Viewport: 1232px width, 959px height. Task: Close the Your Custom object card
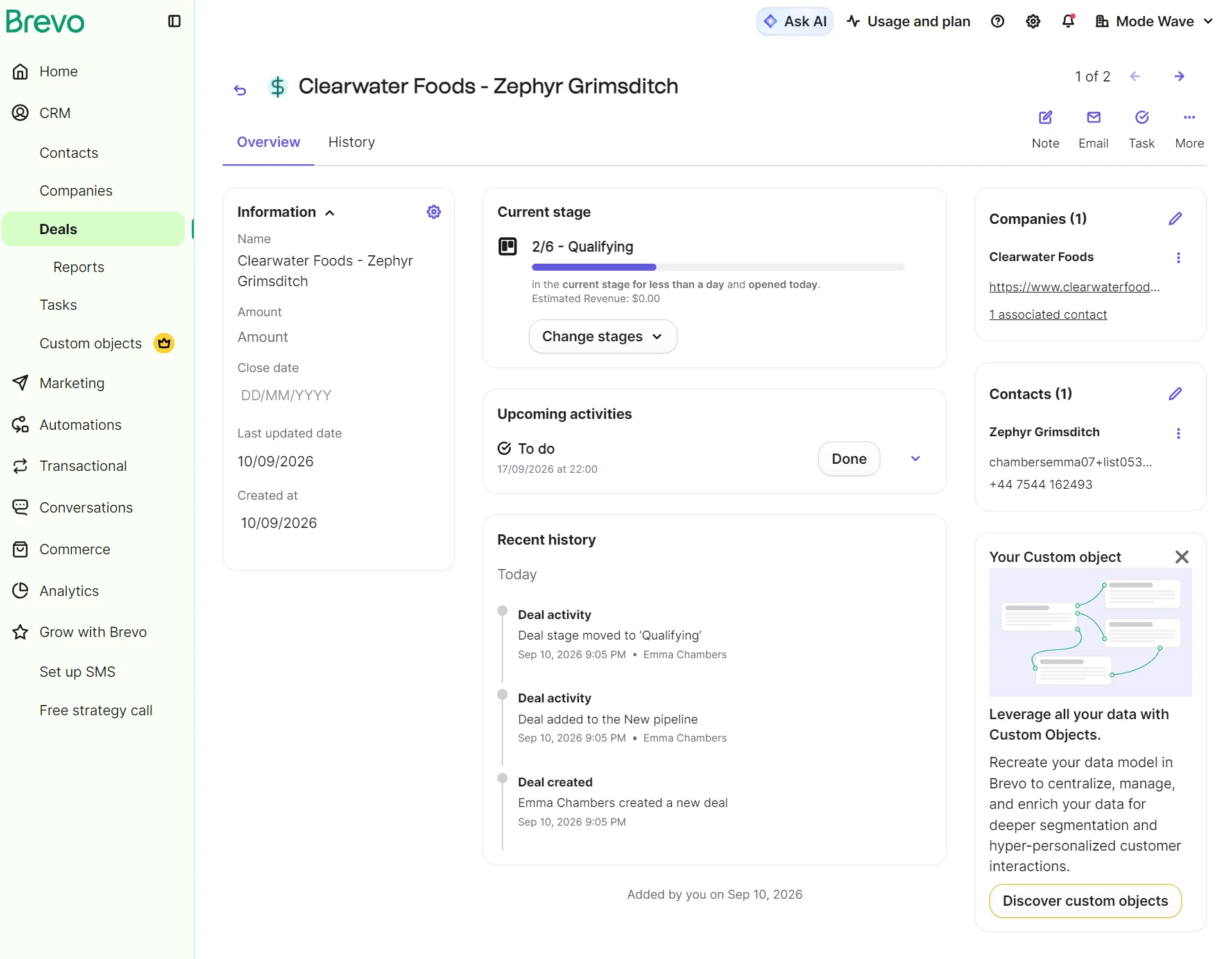[x=1182, y=557]
